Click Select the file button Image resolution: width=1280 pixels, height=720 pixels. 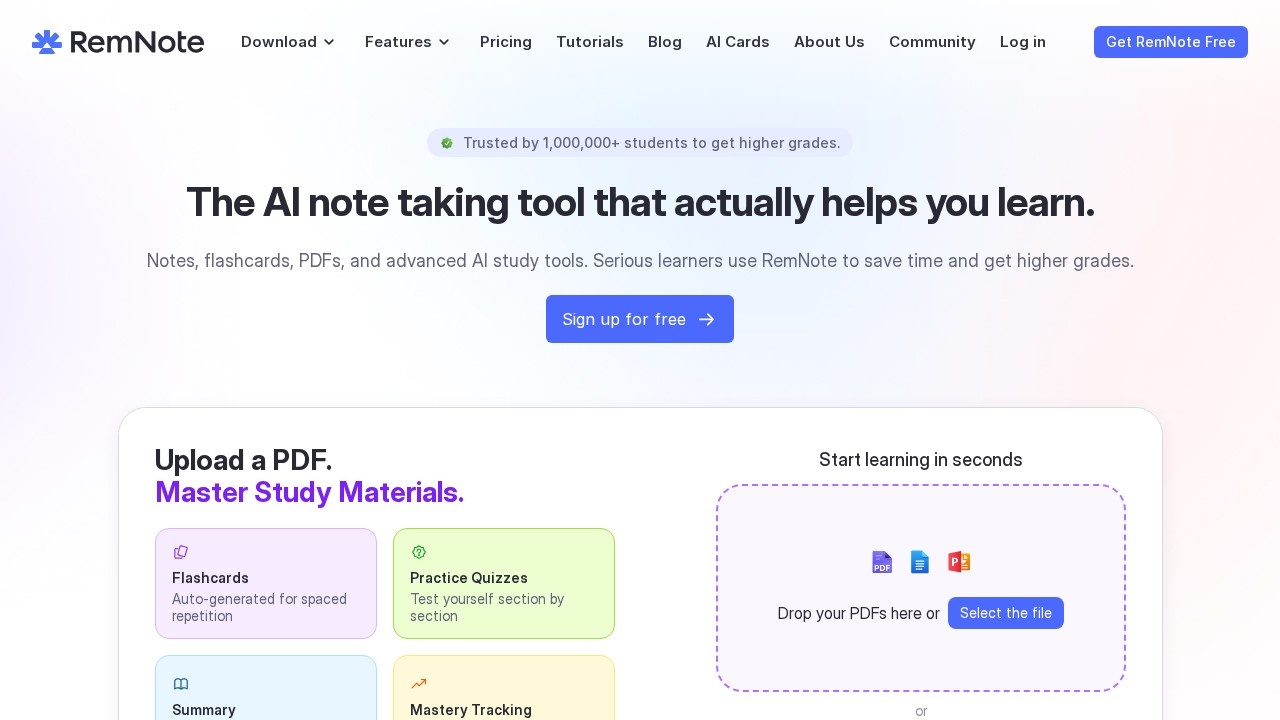pos(1006,613)
